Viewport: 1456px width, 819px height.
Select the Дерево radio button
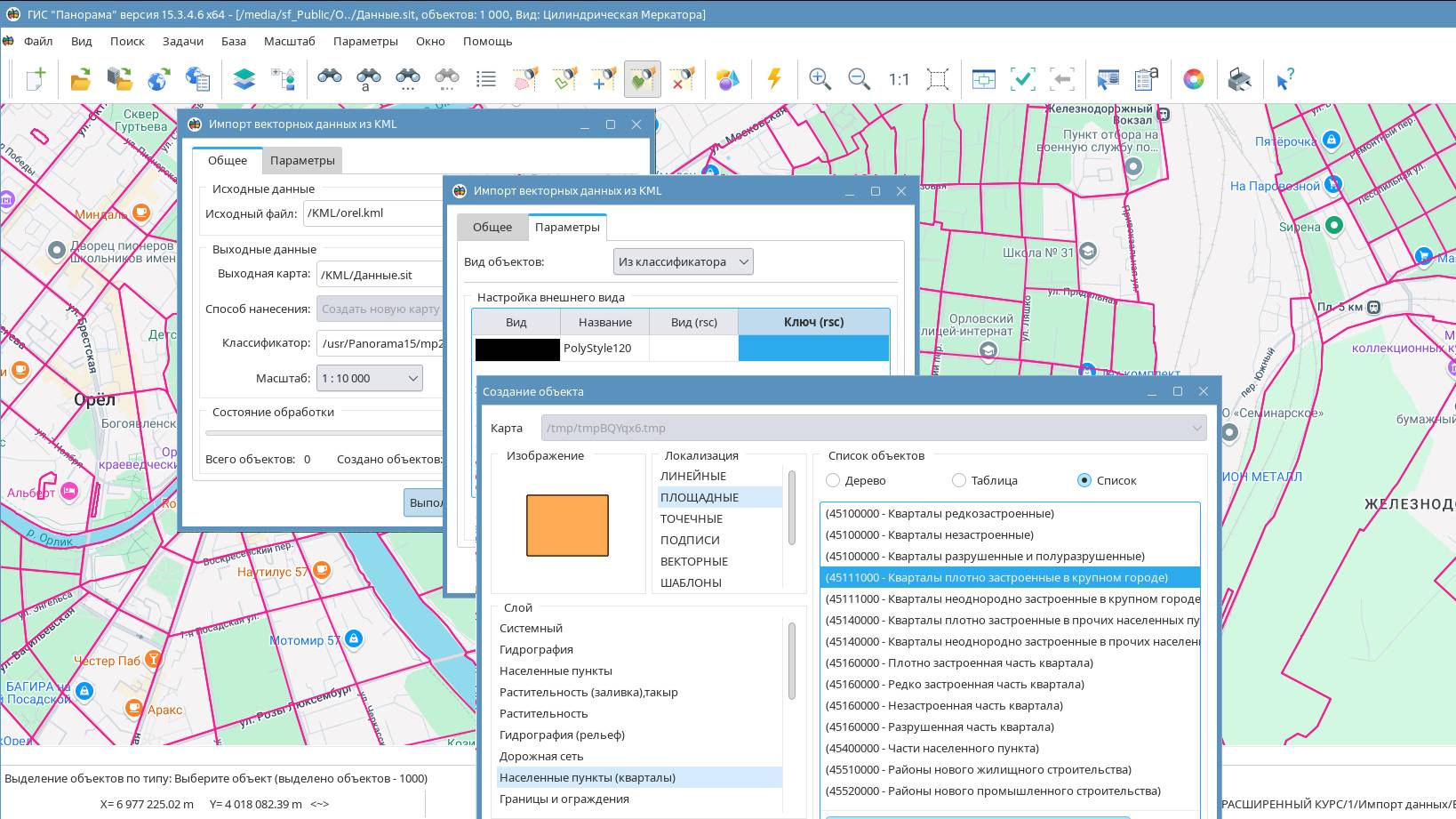[x=833, y=480]
